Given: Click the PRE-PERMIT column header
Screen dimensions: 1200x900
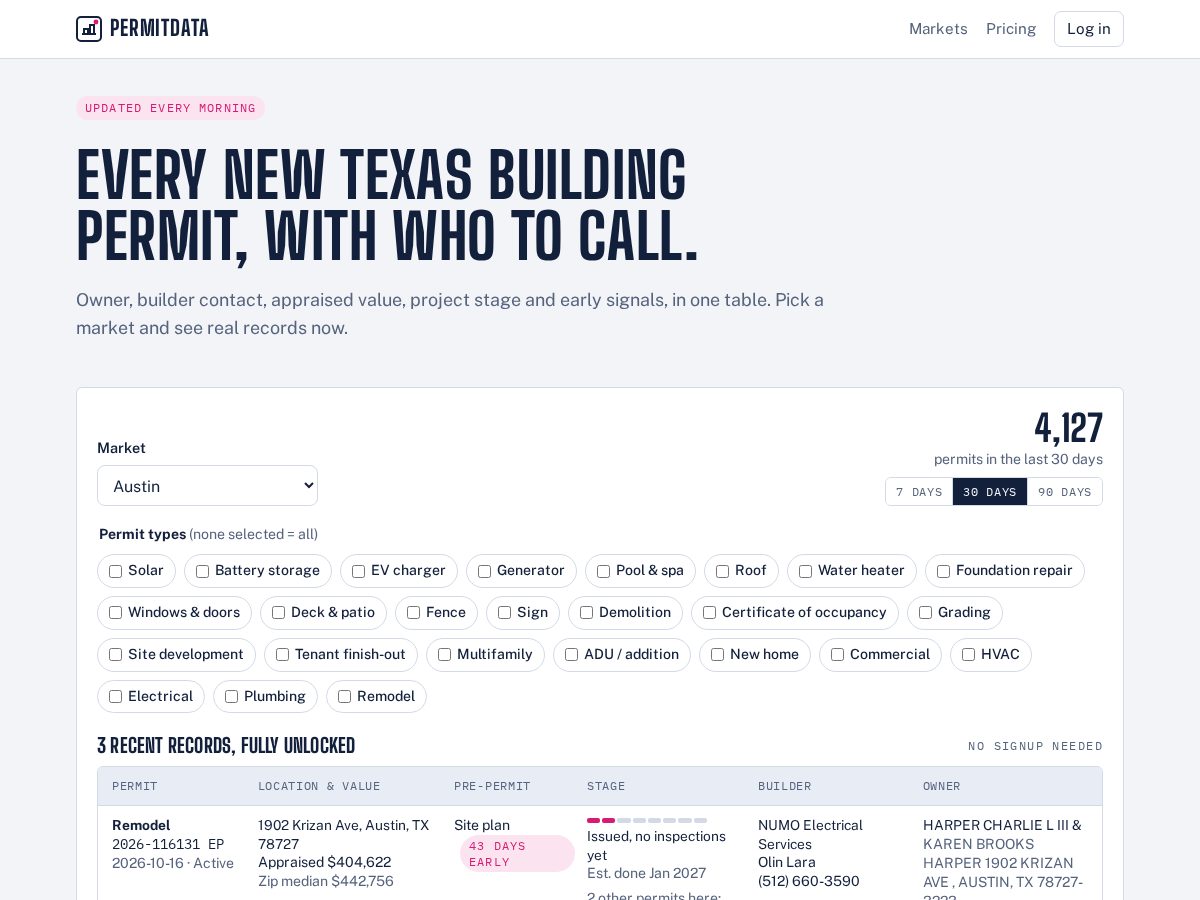Looking at the screenshot, I should [492, 786].
